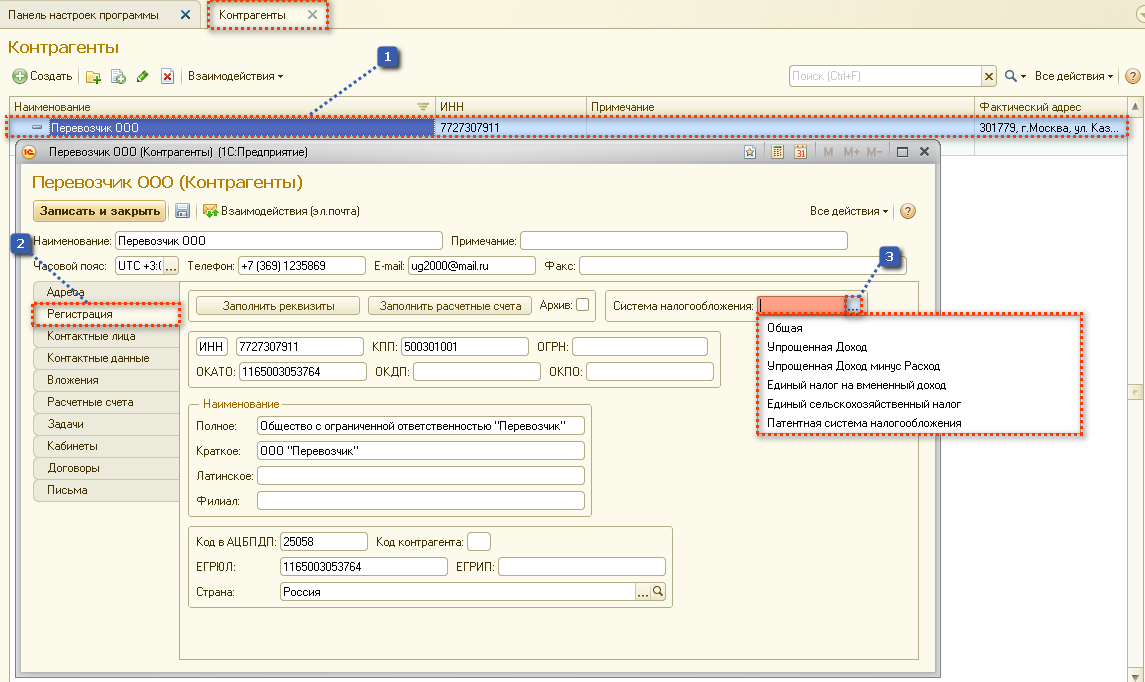Select Упрощенная Доход from tax system list
1145x682 pixels.
coord(816,347)
